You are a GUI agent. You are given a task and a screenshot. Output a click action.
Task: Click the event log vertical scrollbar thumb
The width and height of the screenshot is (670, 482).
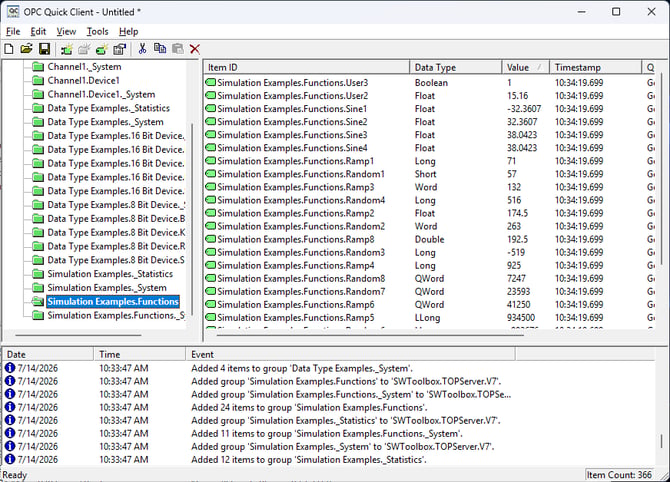662,441
